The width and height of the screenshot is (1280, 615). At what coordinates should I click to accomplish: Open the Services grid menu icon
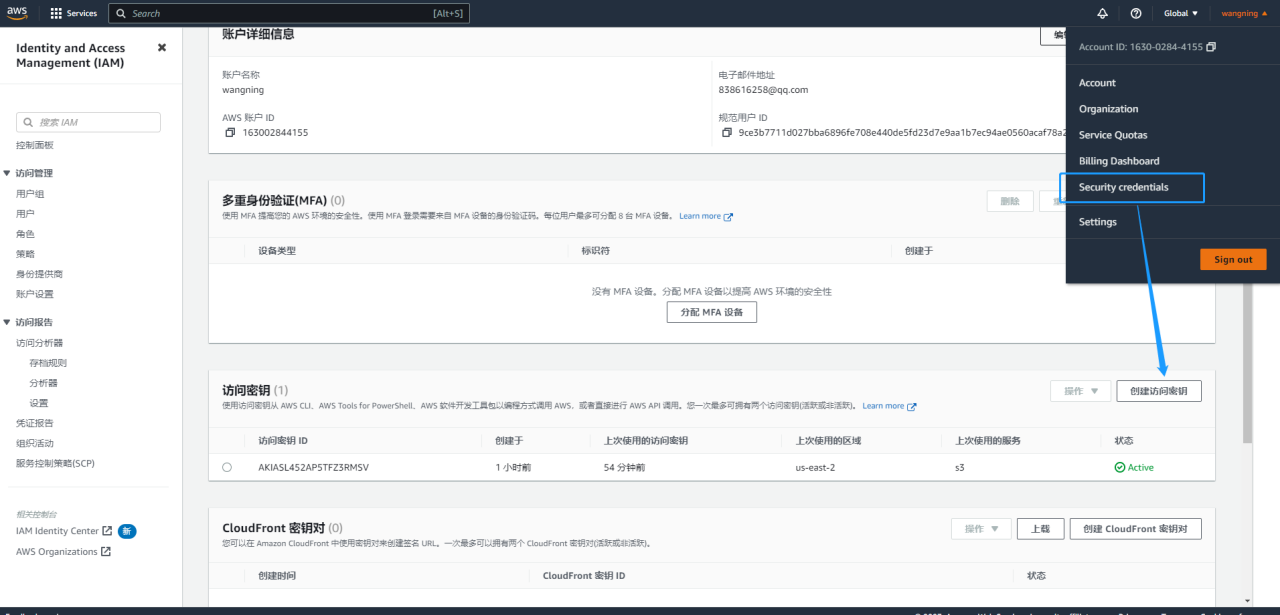56,14
